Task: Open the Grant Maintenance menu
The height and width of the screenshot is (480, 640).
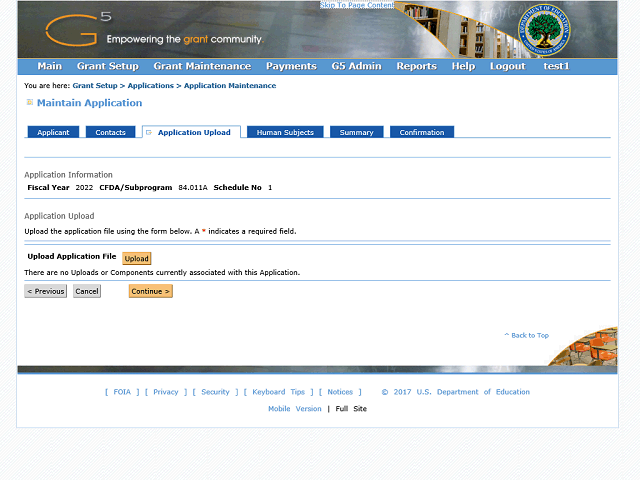Action: (x=202, y=66)
